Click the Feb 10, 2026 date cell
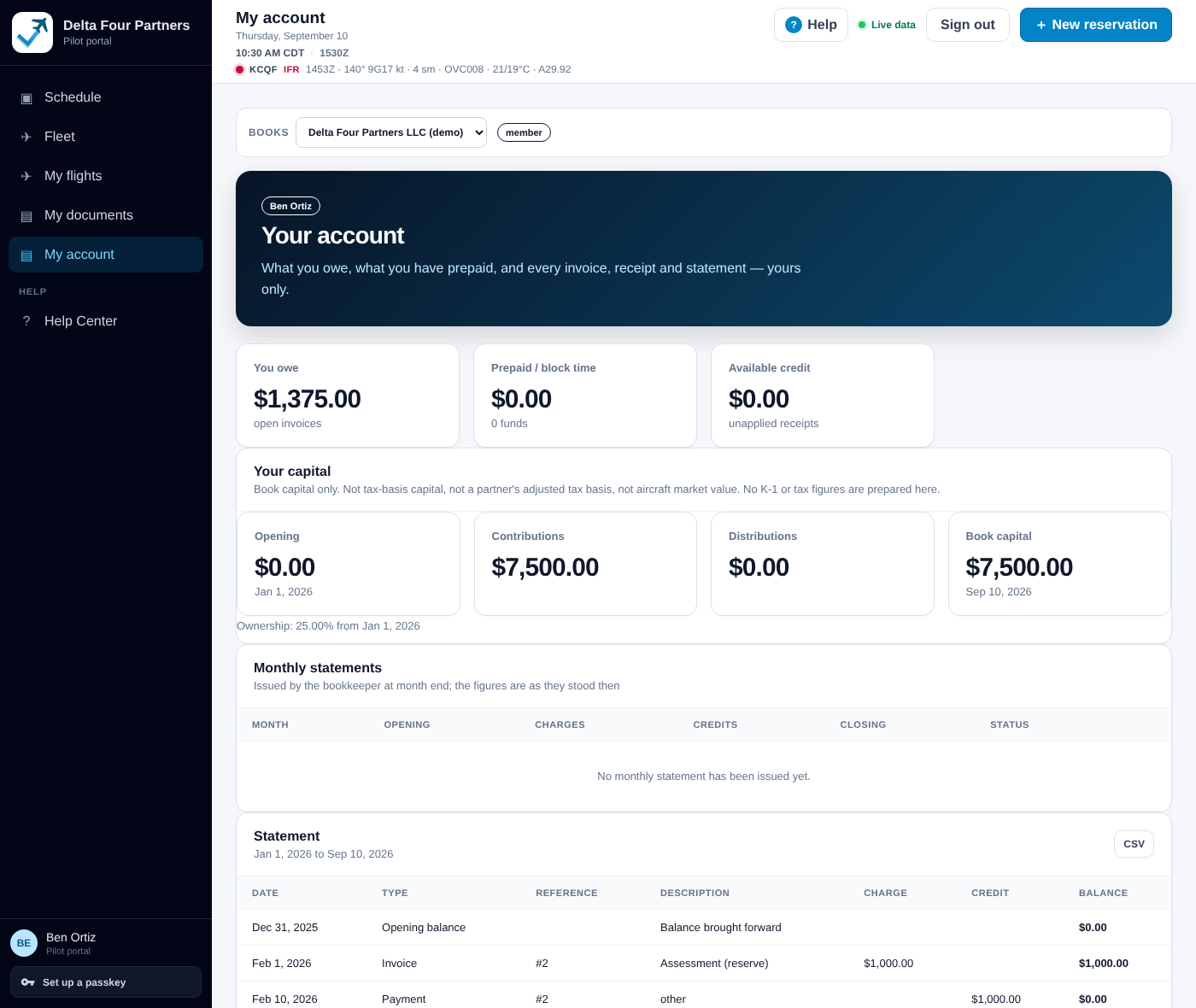Image resolution: width=1196 pixels, height=1008 pixels. [x=284, y=999]
